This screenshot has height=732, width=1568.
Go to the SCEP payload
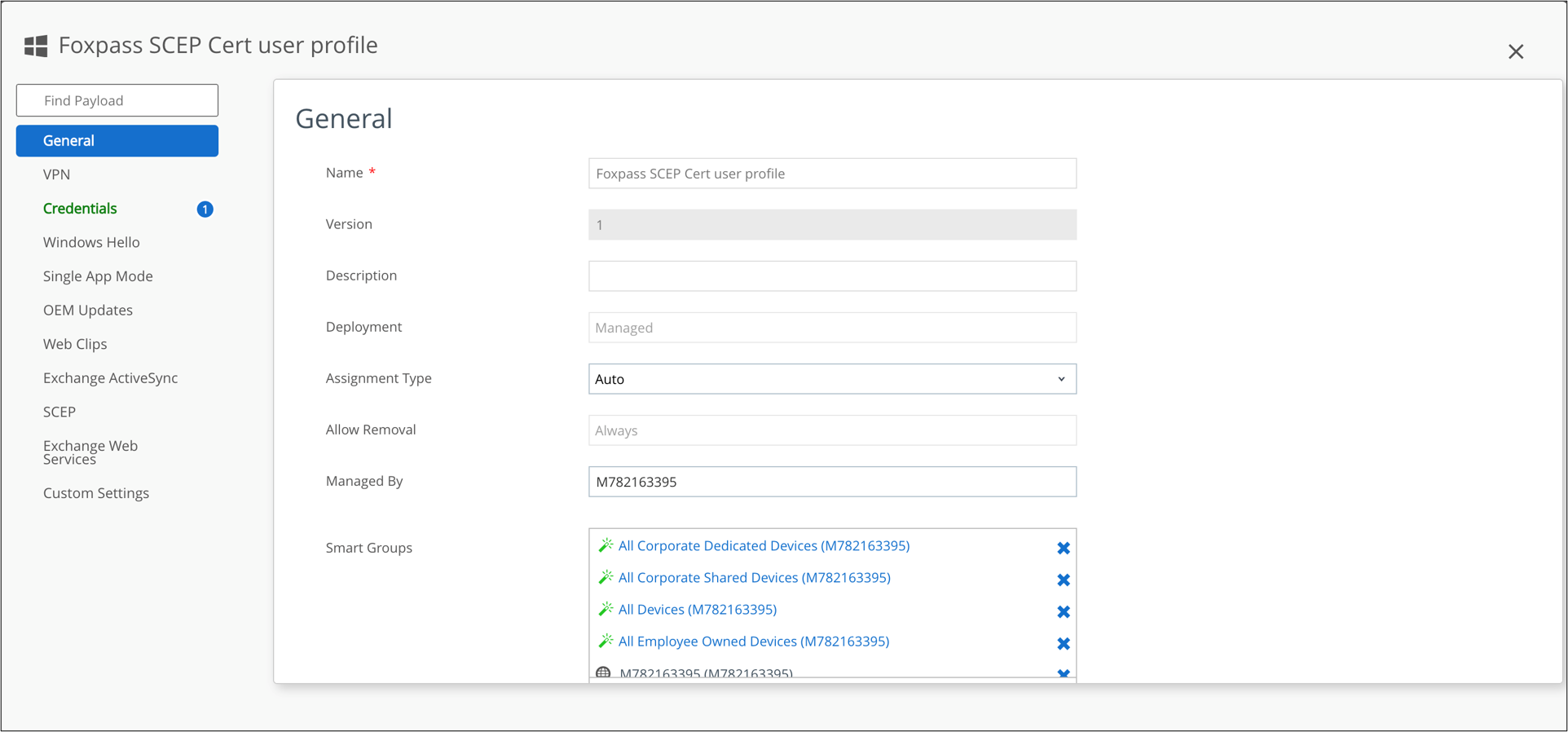coord(59,412)
